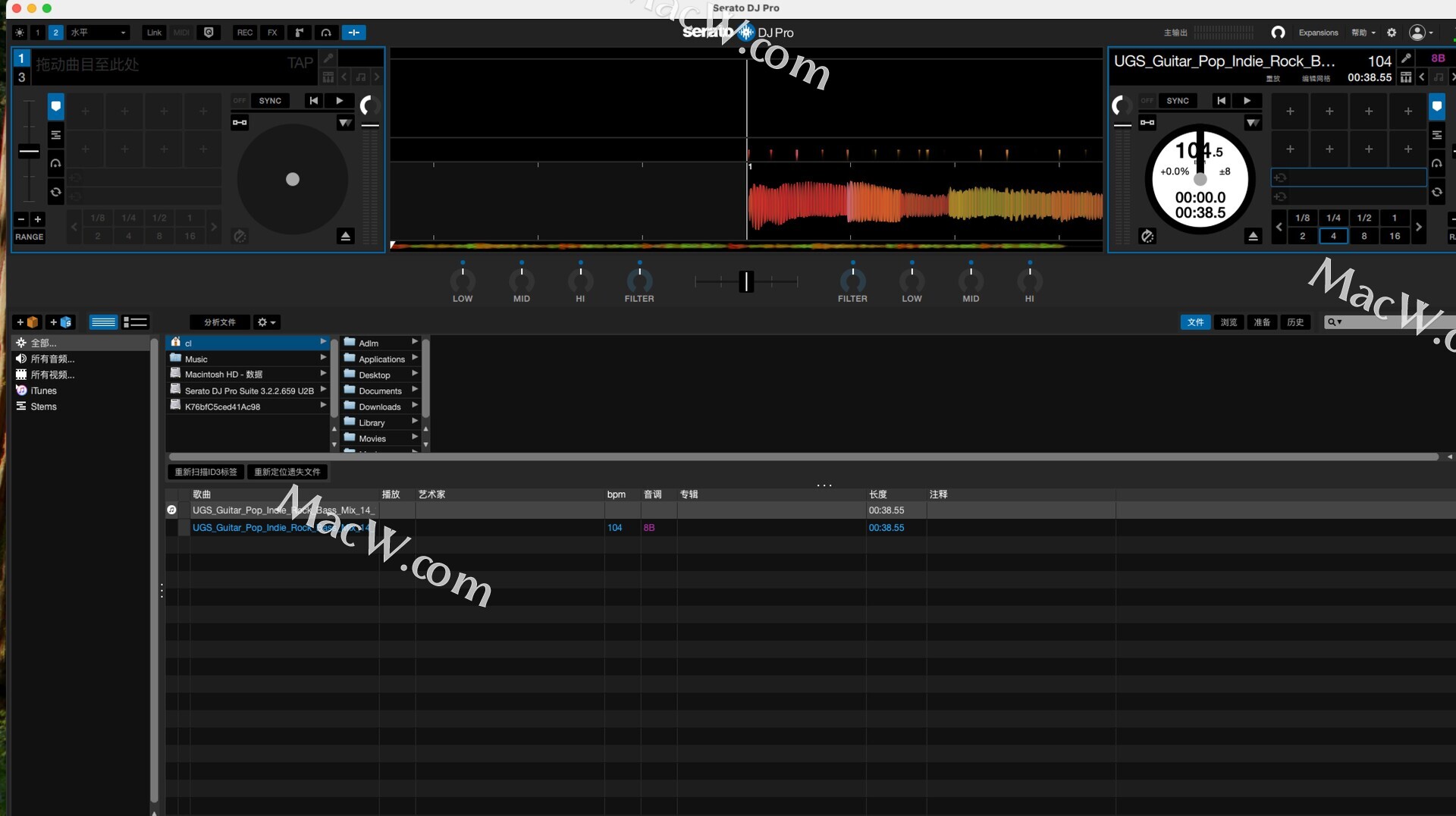The width and height of the screenshot is (1456, 816).
Task: Expand the Documents folder arrow
Action: [x=415, y=390]
